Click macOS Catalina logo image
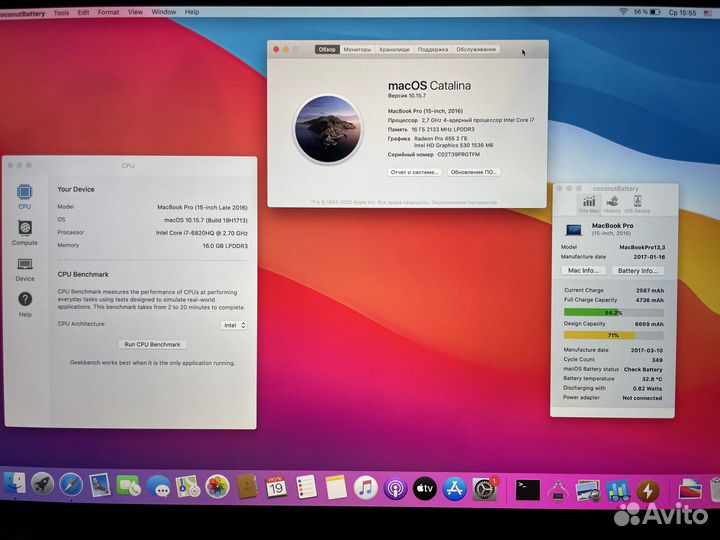 328,129
